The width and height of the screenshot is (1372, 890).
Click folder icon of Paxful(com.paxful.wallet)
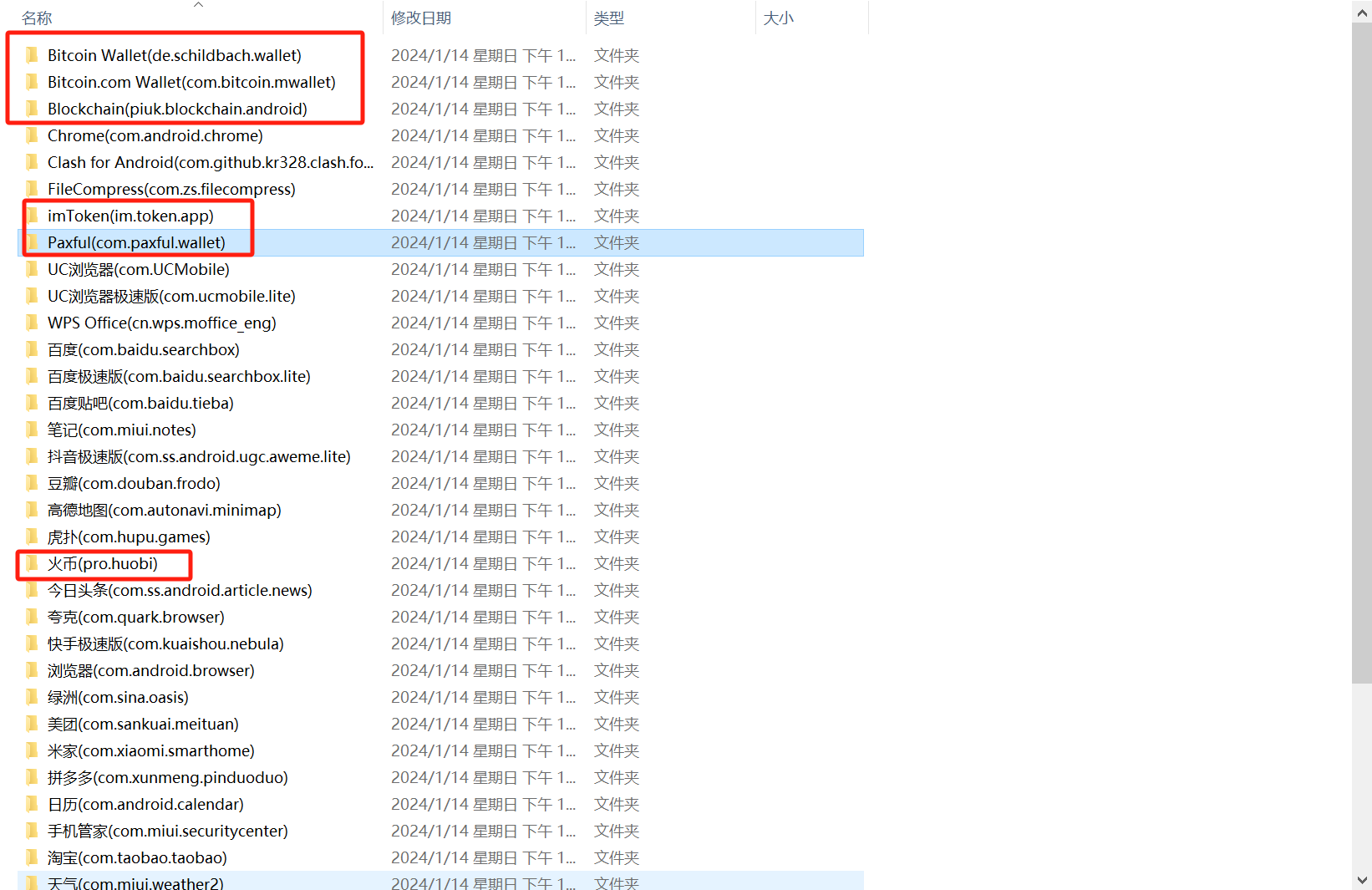coord(32,242)
